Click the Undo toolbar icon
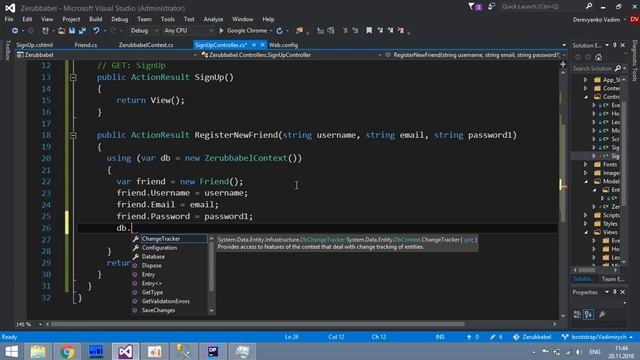Screen dimensions: 640x360 pos(96,31)
